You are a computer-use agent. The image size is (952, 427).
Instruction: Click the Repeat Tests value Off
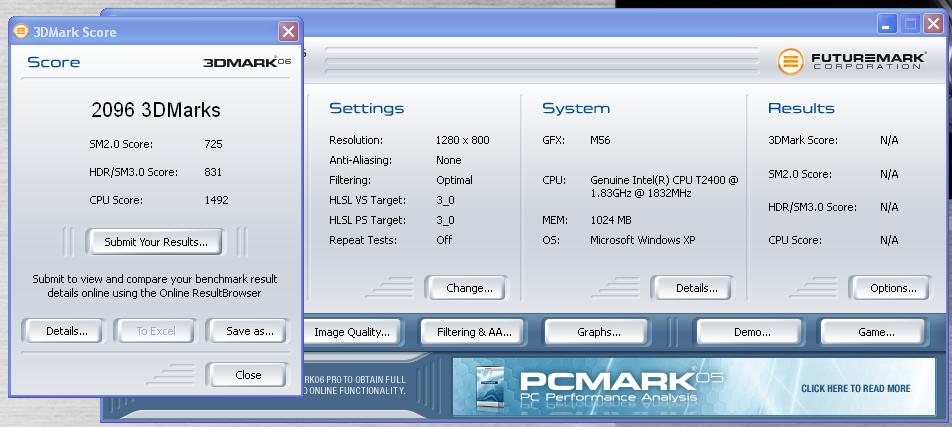coord(444,240)
